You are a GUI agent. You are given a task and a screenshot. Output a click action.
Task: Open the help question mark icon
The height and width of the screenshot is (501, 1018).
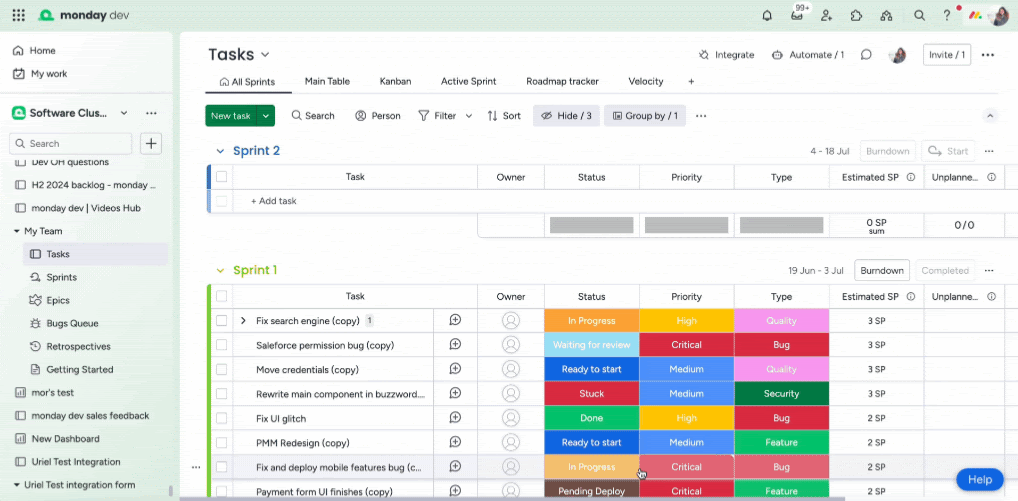tap(947, 16)
